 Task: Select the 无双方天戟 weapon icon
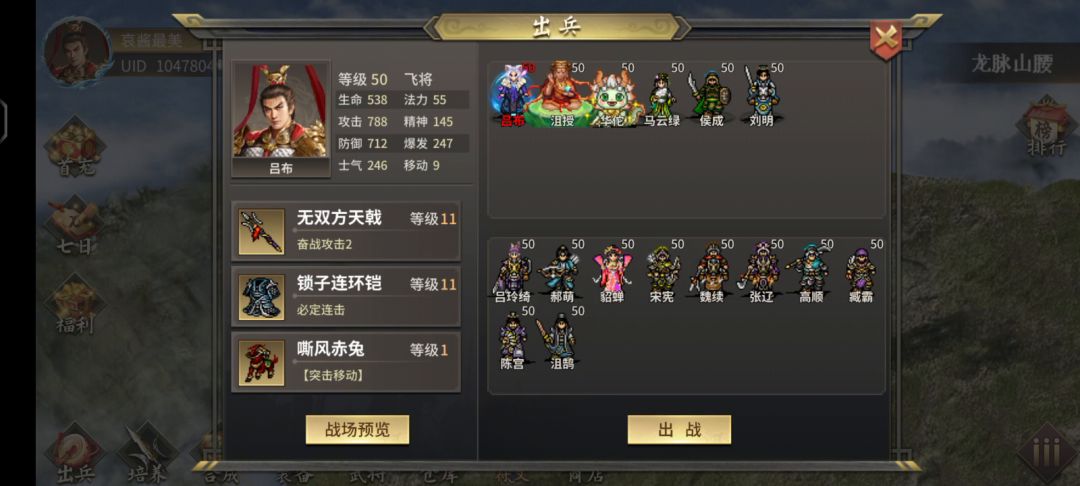pyautogui.click(x=261, y=231)
